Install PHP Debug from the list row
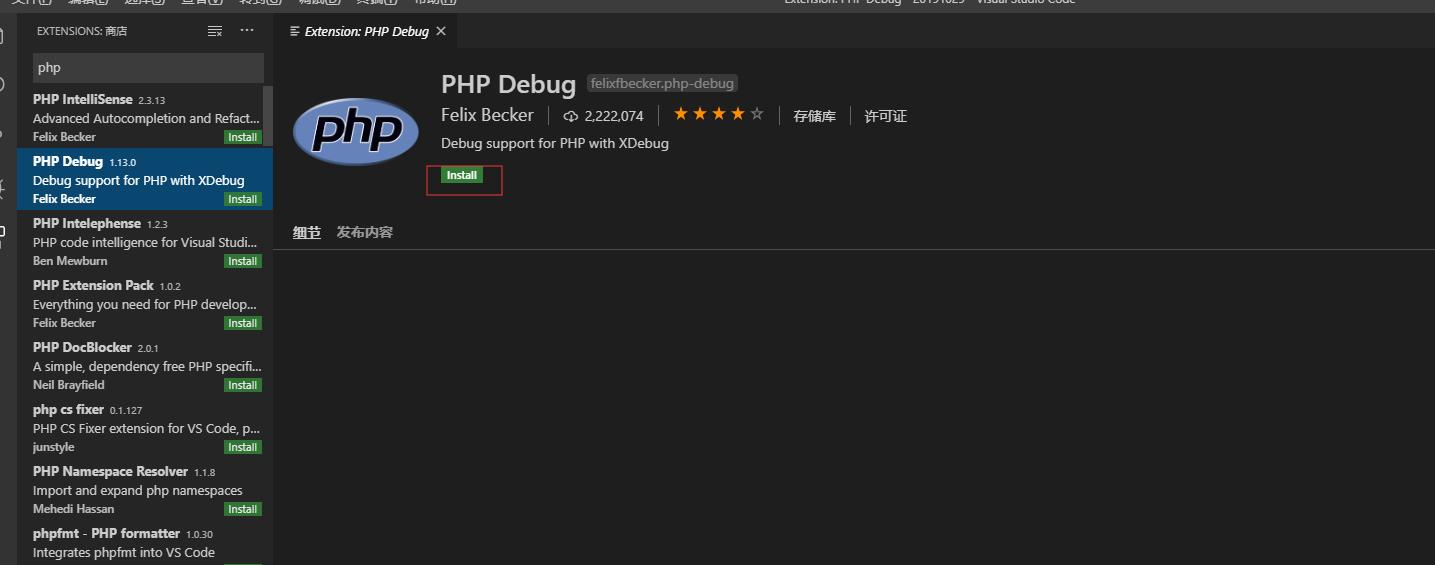 pos(242,199)
